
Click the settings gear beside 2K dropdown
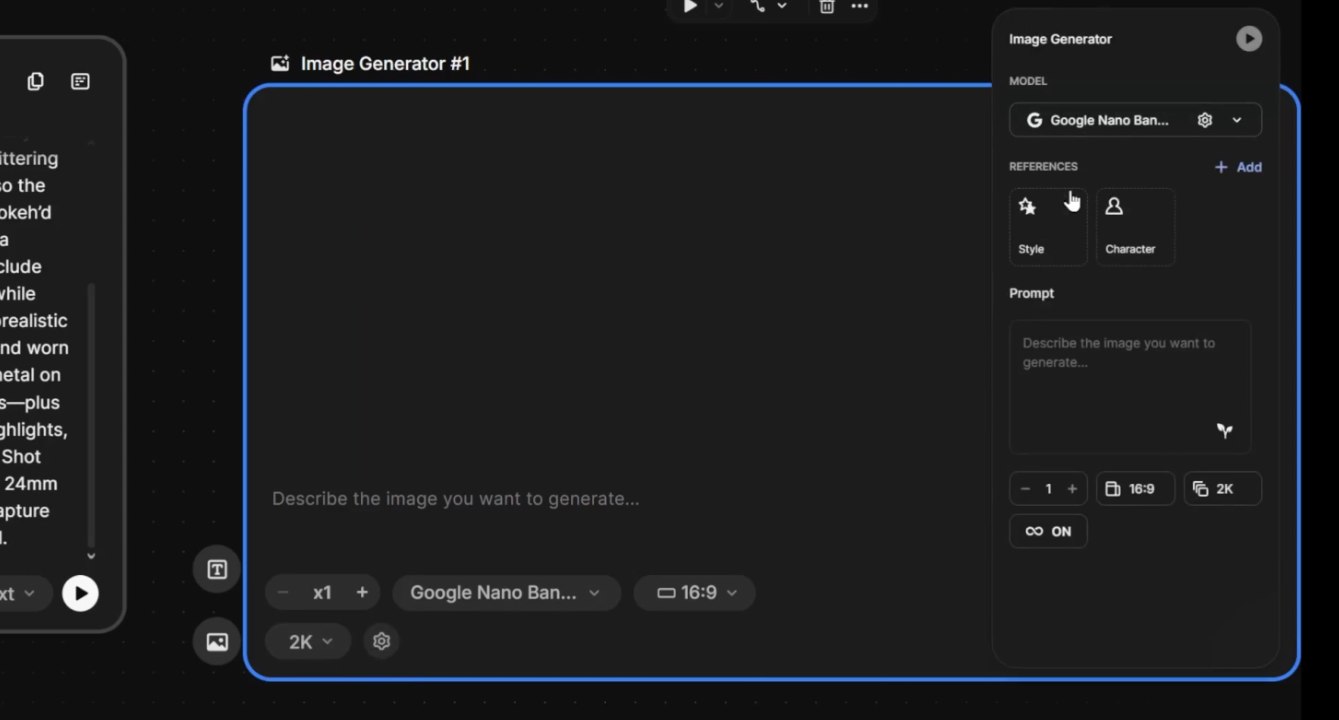coord(381,641)
